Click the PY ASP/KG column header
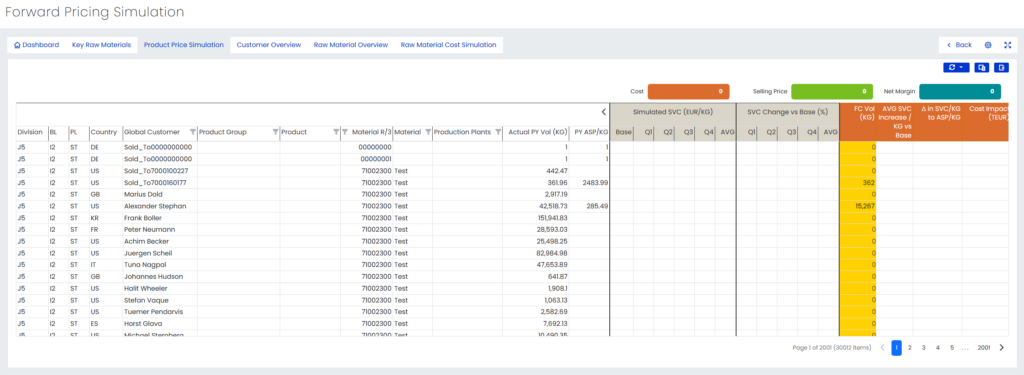1024x375 pixels. point(591,132)
